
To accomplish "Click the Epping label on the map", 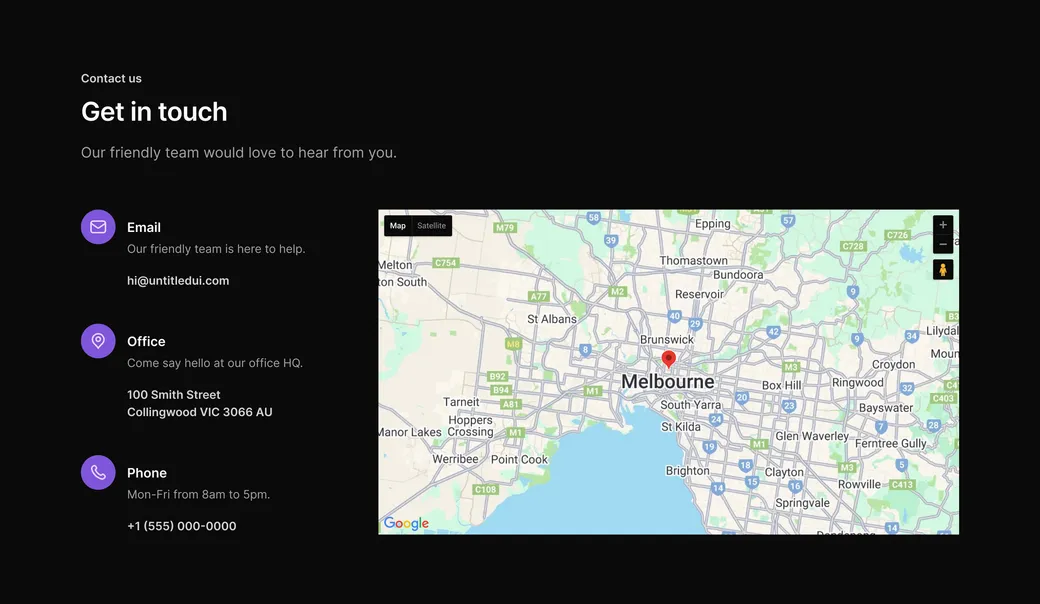I will coord(712,222).
